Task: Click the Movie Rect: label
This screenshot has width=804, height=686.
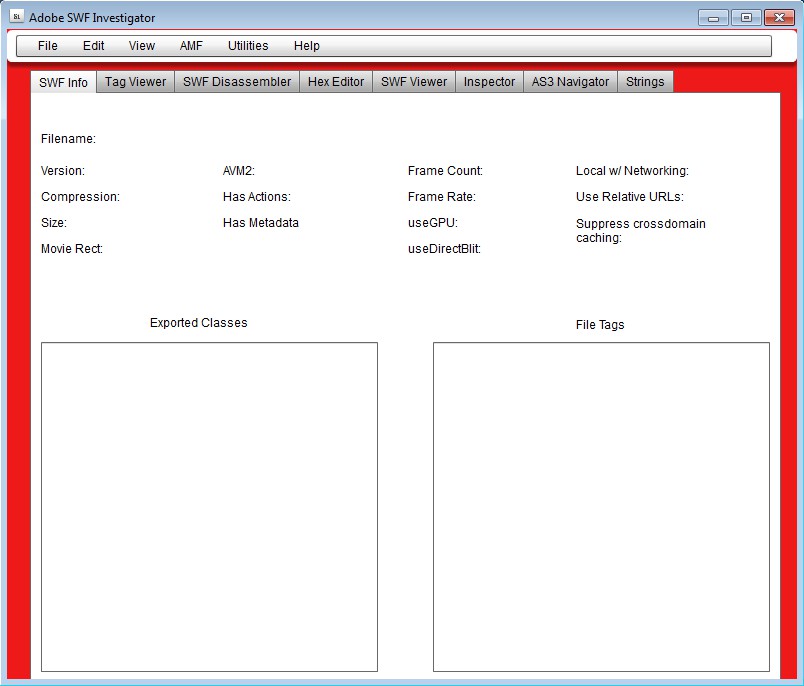Action: point(72,249)
